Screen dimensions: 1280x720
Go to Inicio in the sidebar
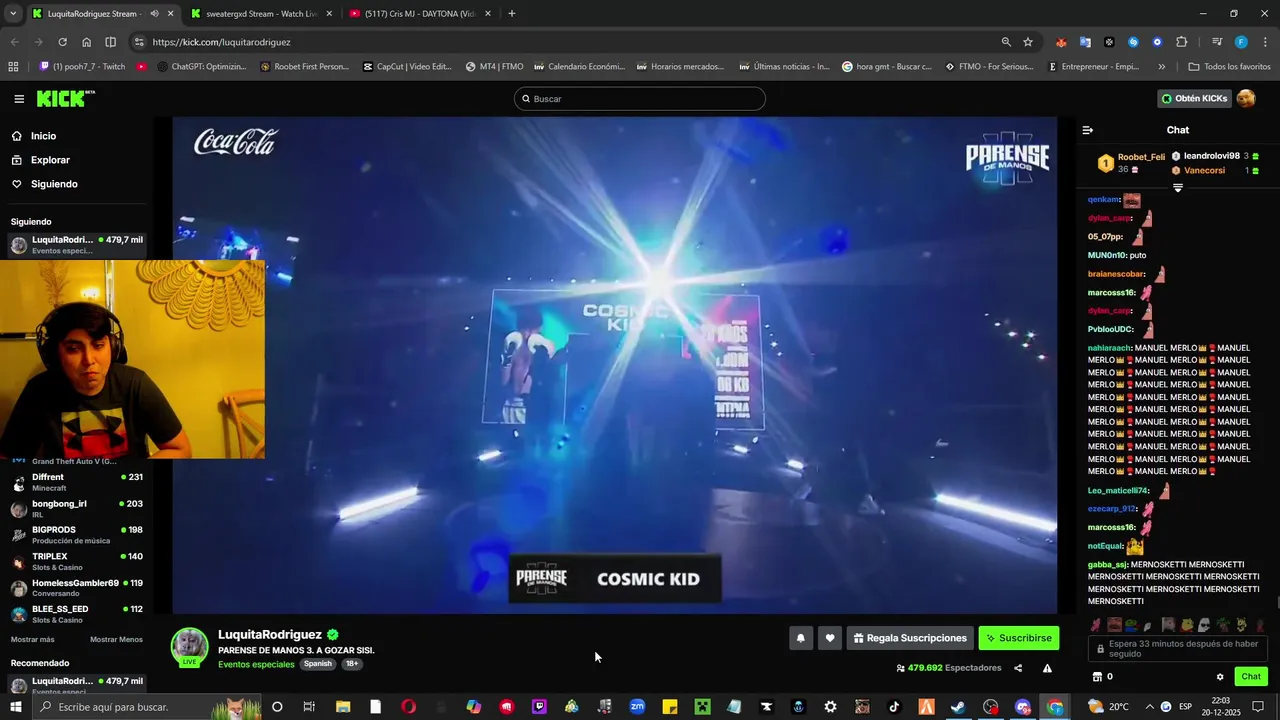coord(33,136)
